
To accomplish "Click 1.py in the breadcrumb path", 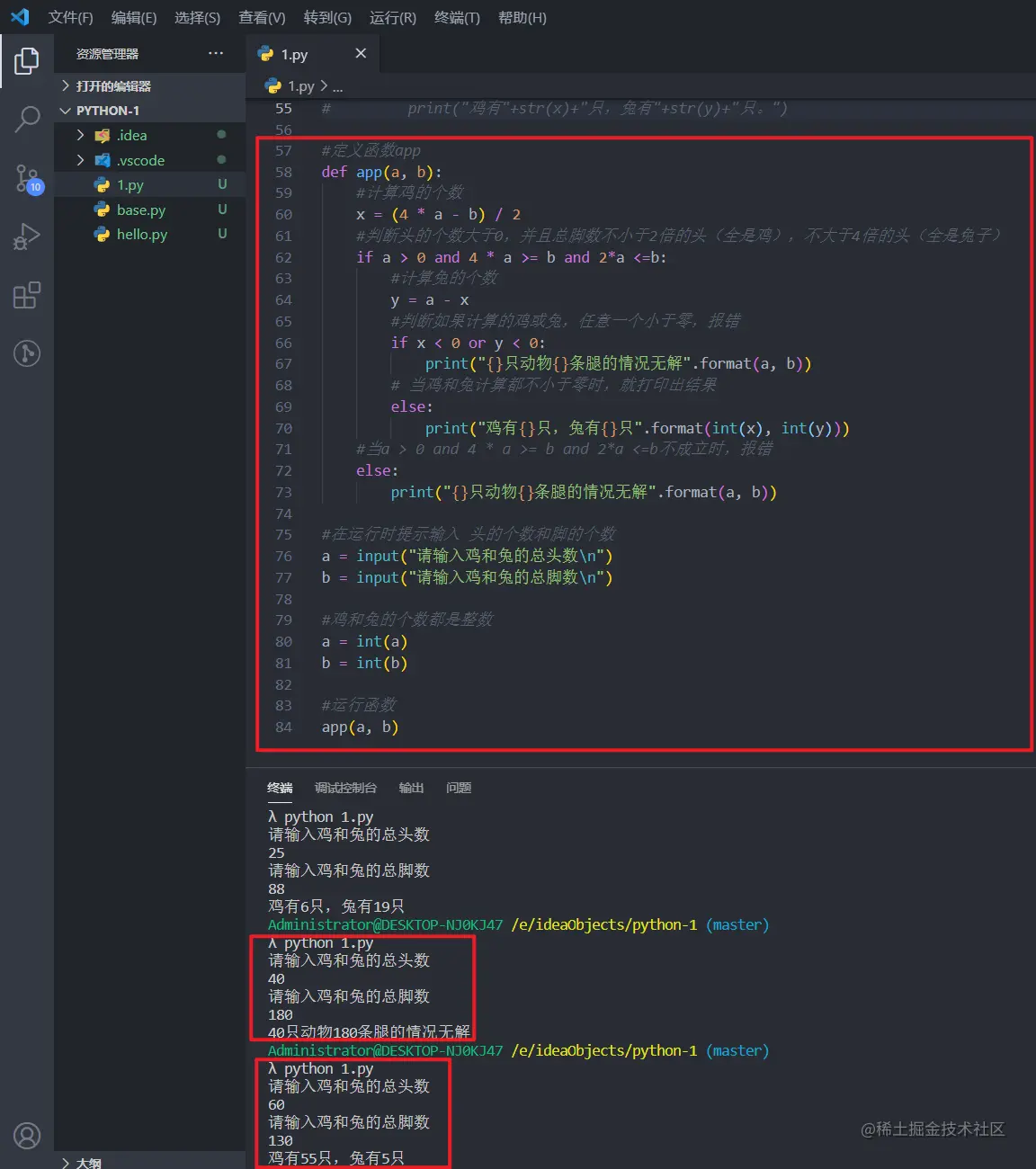I will coord(300,86).
